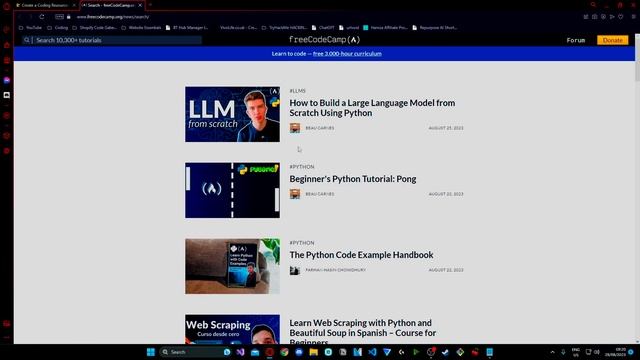Image resolution: width=640 pixels, height=360 pixels.
Task: Open The Python Code Example Handbook article
Action: (x=361, y=255)
